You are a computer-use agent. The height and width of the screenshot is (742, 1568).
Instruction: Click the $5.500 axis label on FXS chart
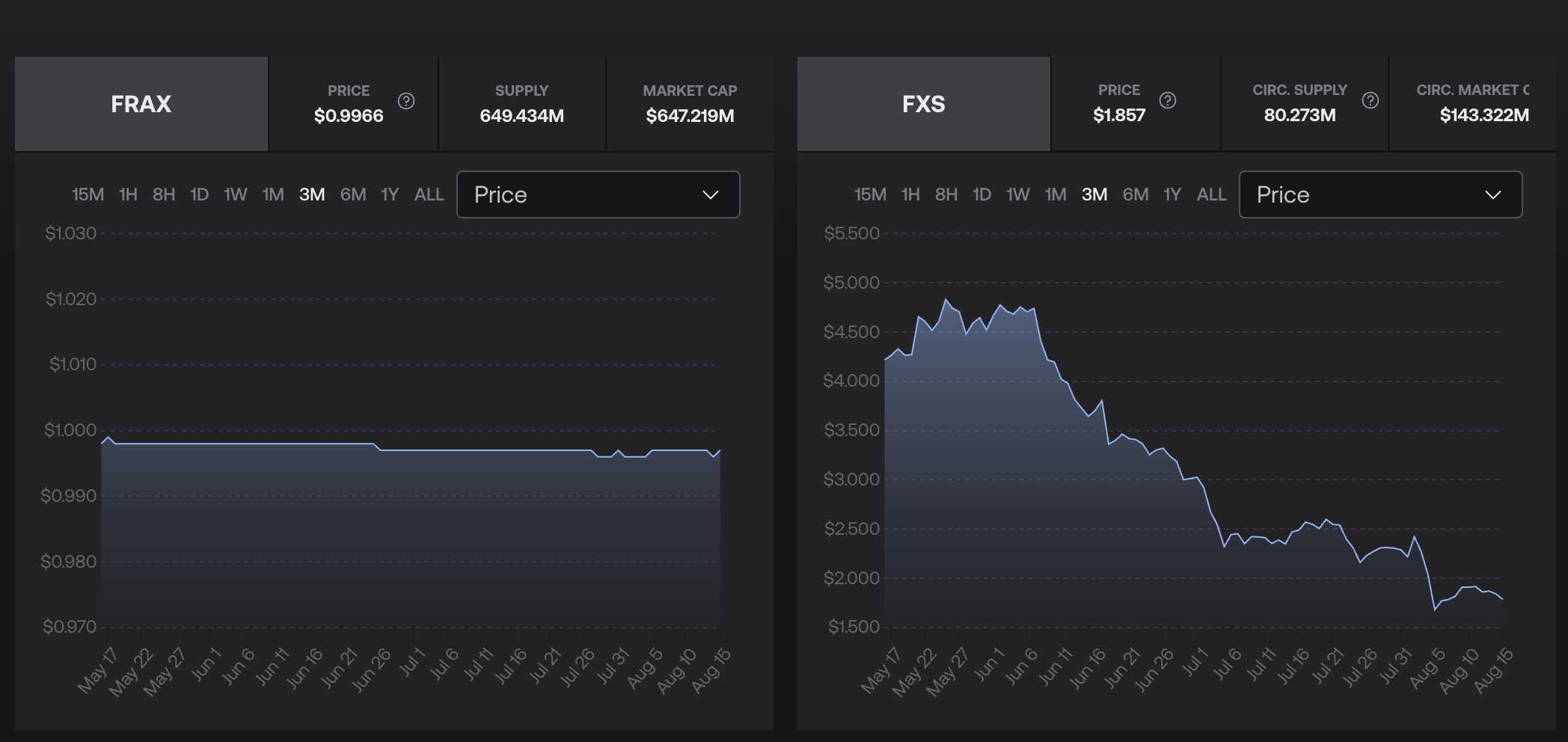coord(851,233)
